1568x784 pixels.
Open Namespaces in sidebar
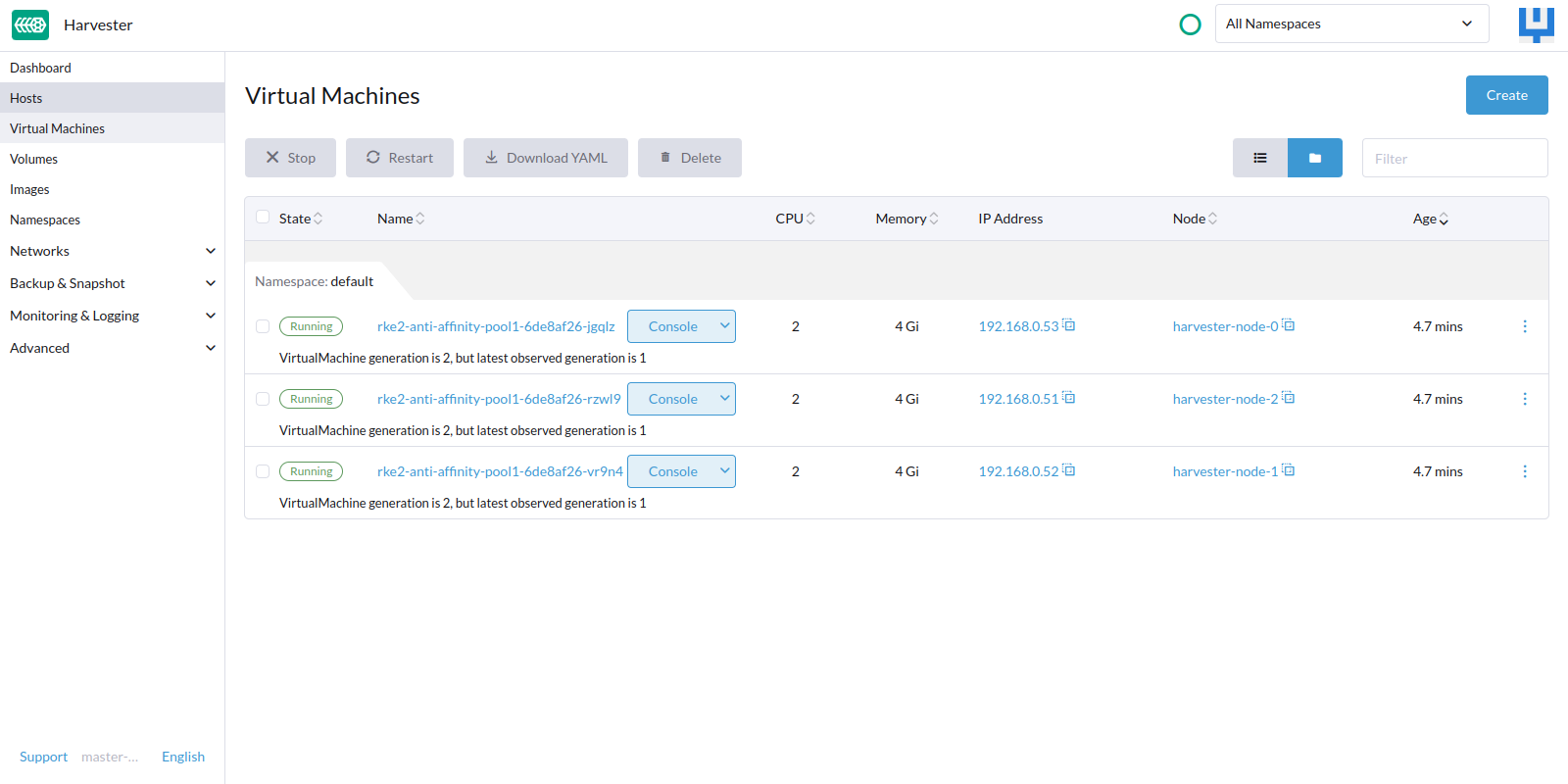tap(112, 220)
